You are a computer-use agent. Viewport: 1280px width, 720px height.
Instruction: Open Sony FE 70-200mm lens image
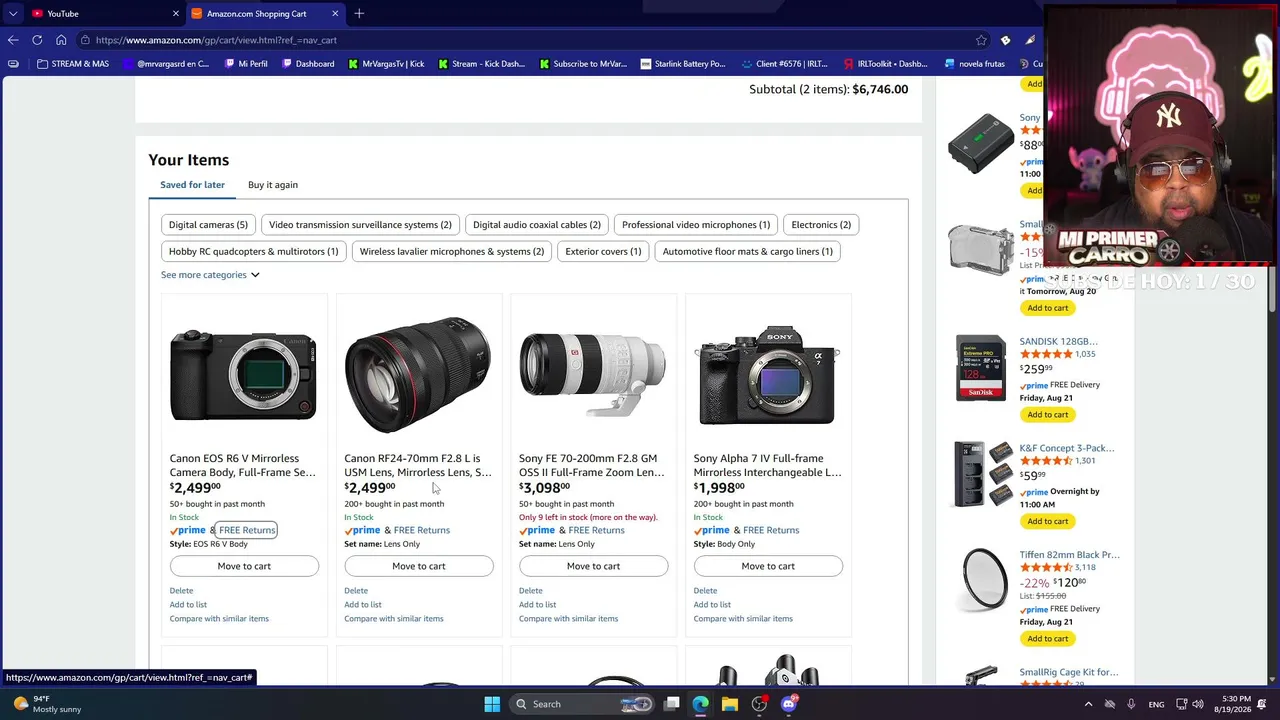593,375
